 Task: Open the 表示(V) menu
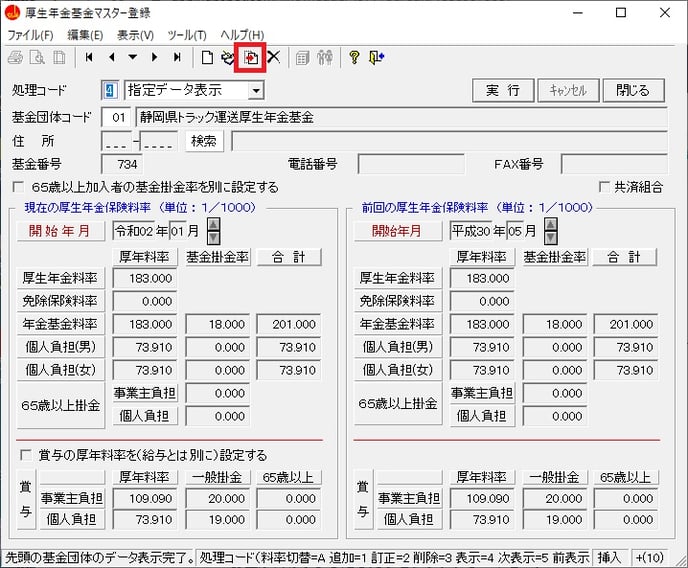pyautogui.click(x=135, y=35)
